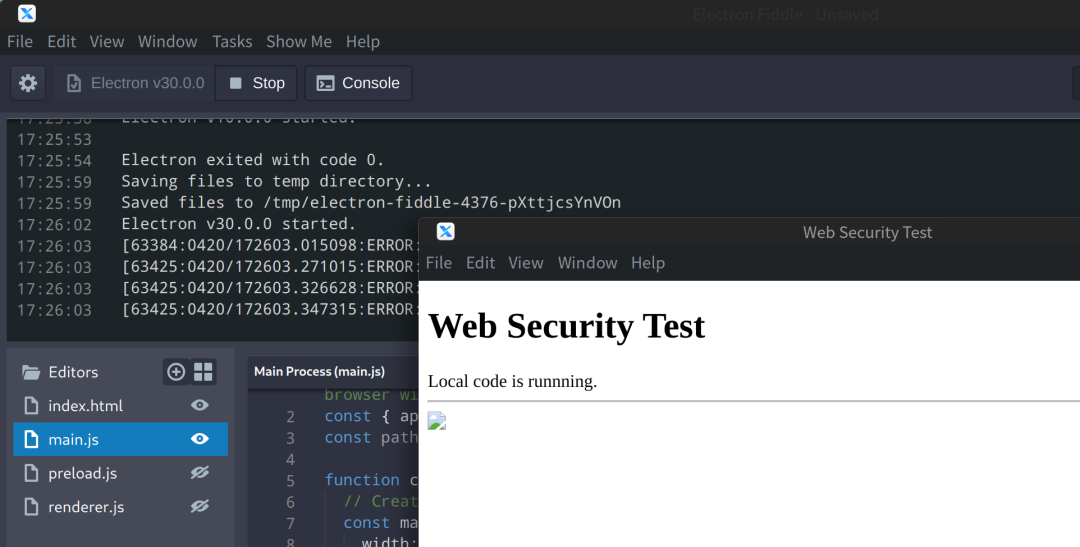Image resolution: width=1080 pixels, height=547 pixels.
Task: Click the 172603.326628 error console line
Action: tap(270, 288)
